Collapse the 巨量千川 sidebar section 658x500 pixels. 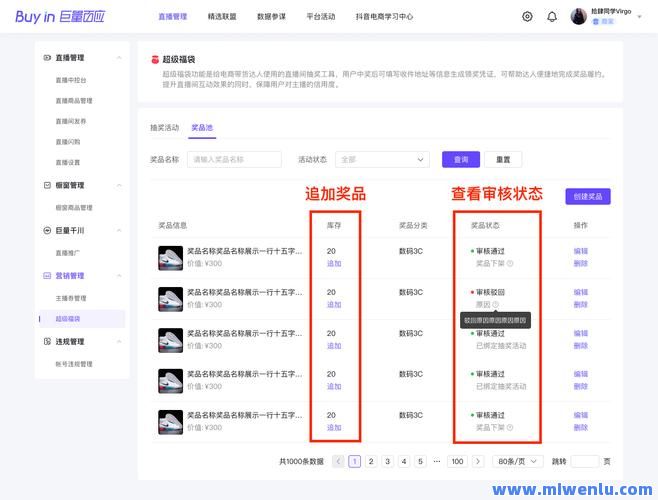(x=120, y=231)
